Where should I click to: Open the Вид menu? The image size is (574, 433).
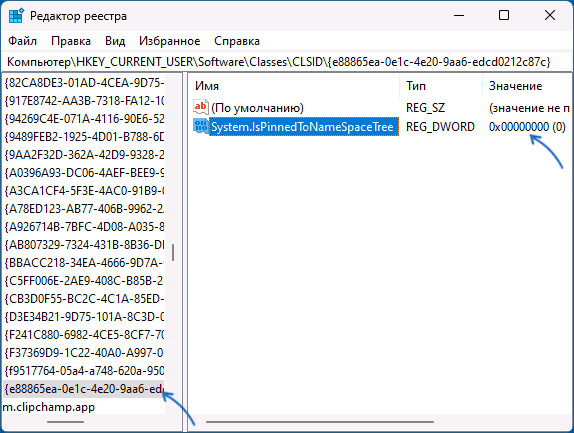(x=115, y=41)
